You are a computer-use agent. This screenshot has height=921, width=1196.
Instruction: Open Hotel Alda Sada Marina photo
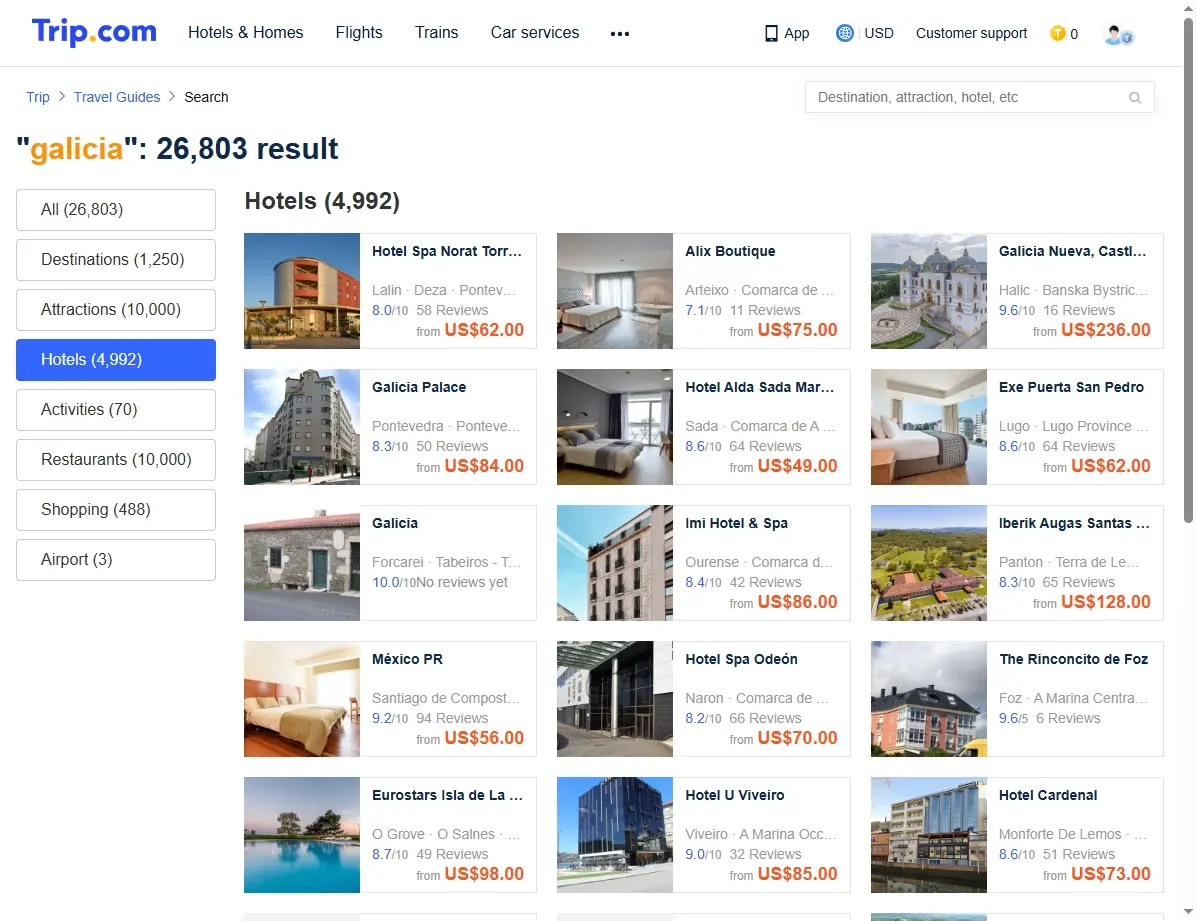615,427
